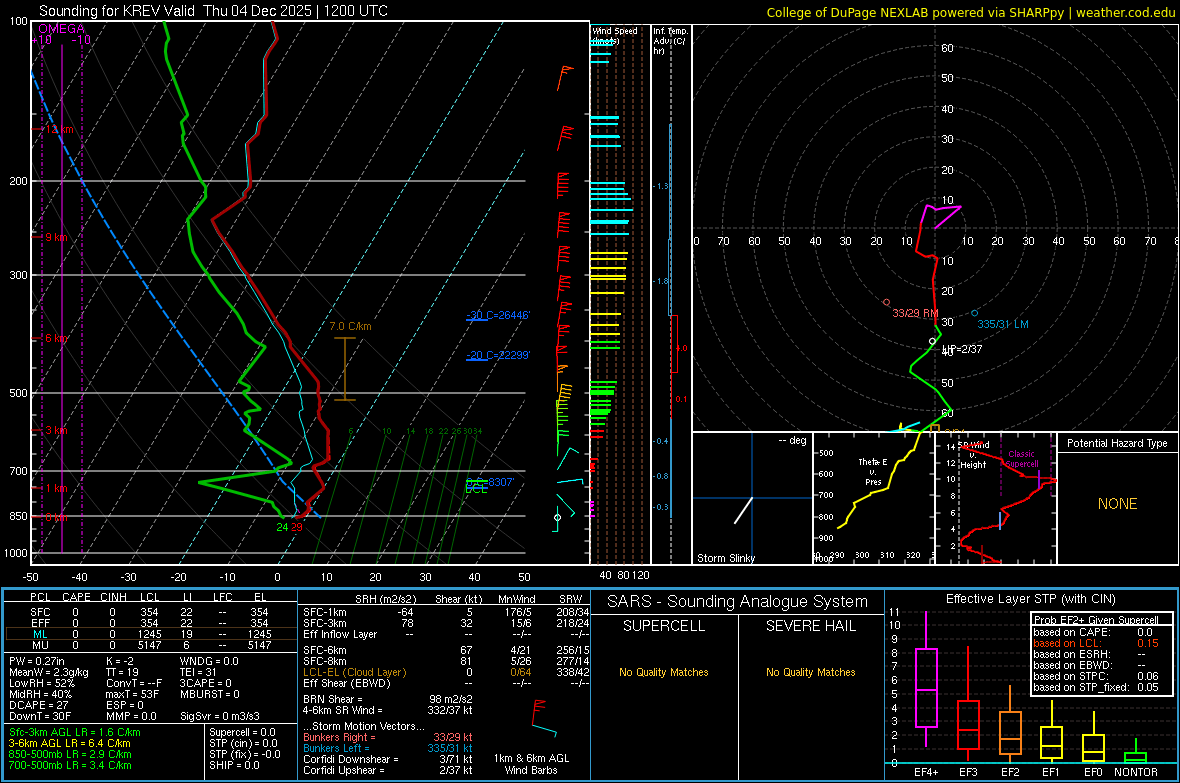The height and width of the screenshot is (783, 1180).
Task: Click the NONE hazard type value
Action: [1117, 504]
